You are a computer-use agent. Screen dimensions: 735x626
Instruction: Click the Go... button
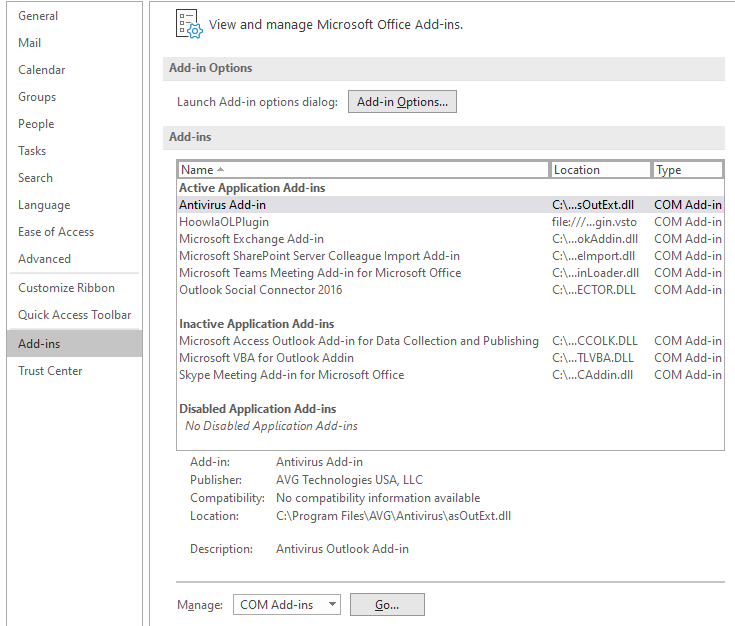coord(387,604)
